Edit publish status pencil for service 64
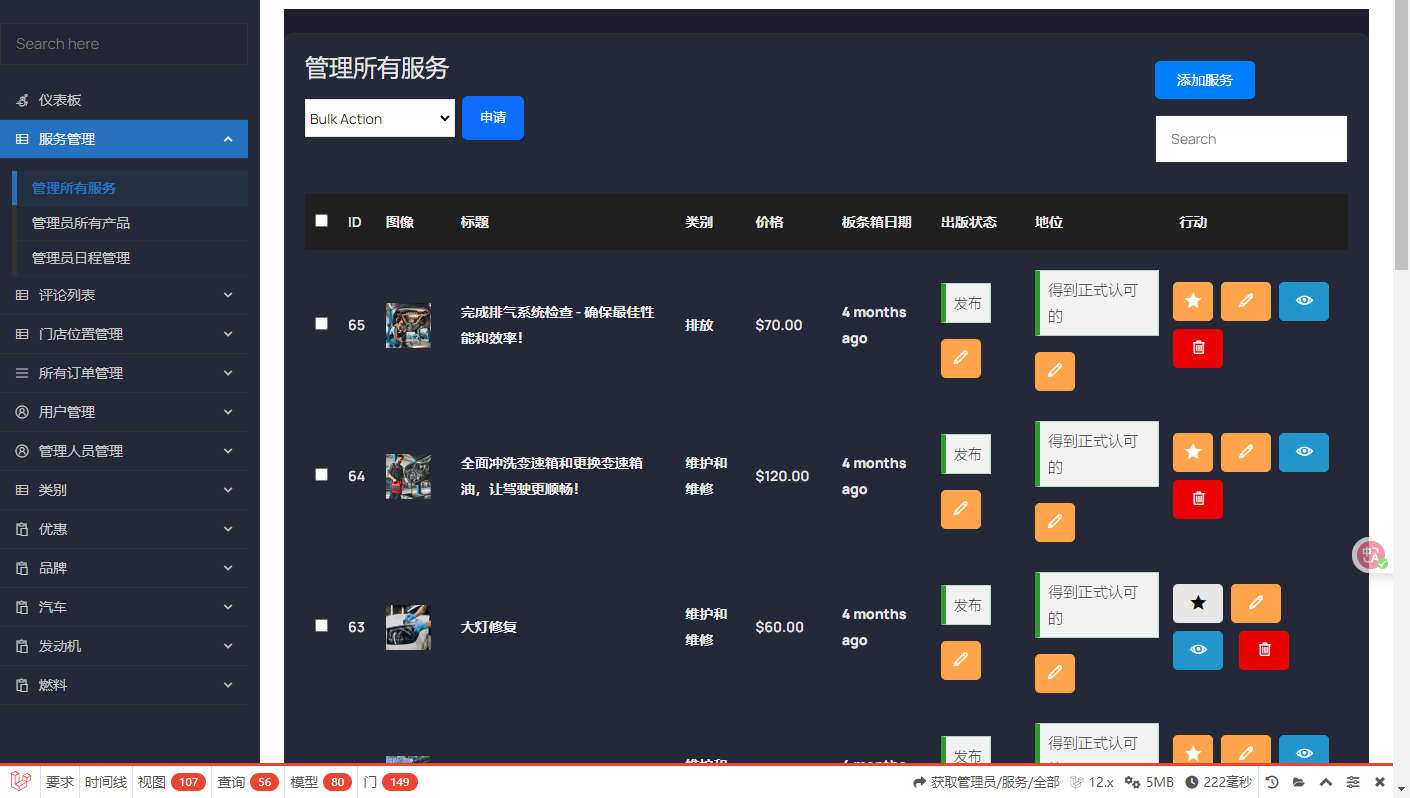 point(961,509)
